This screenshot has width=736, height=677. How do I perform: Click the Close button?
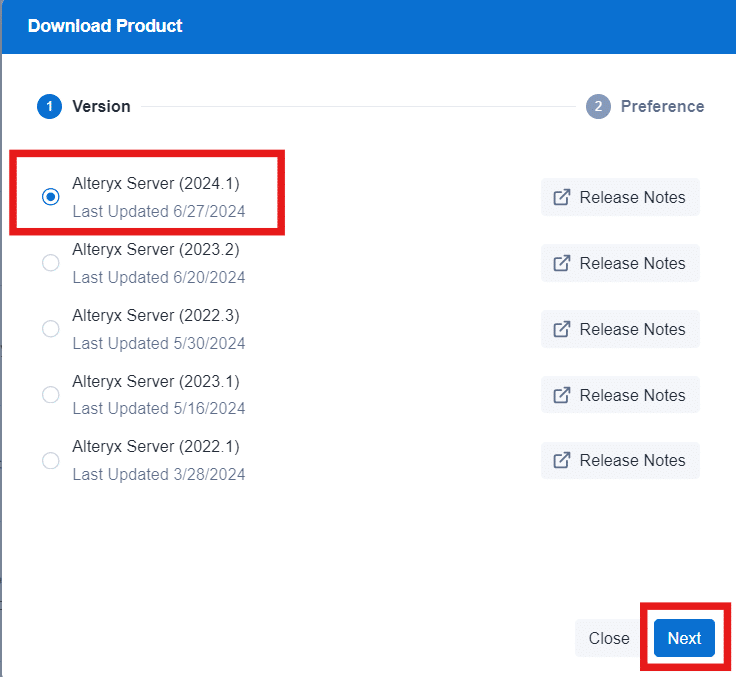pos(608,638)
